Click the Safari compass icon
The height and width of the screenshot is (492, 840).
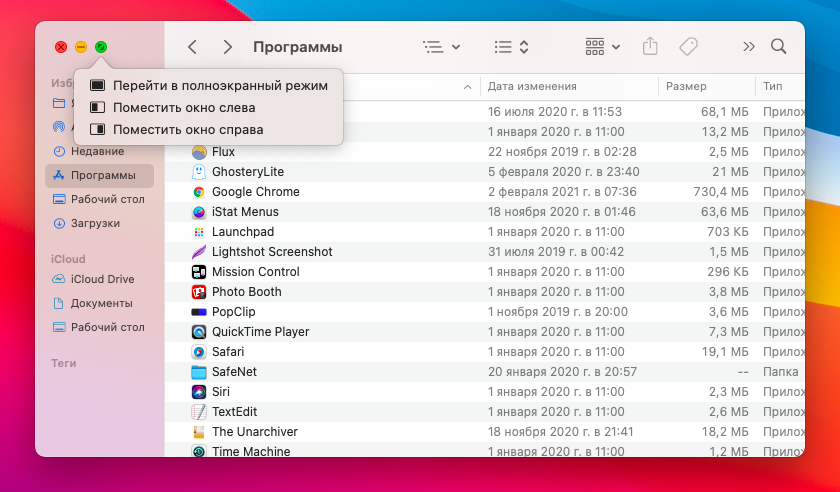click(x=199, y=352)
